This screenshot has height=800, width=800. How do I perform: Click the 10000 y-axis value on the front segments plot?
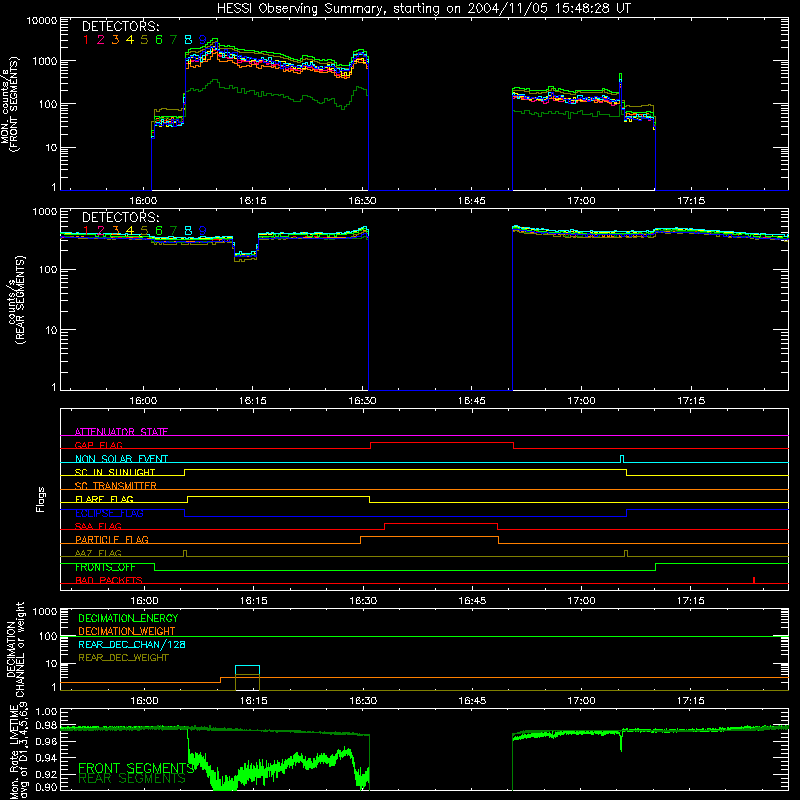[42, 21]
